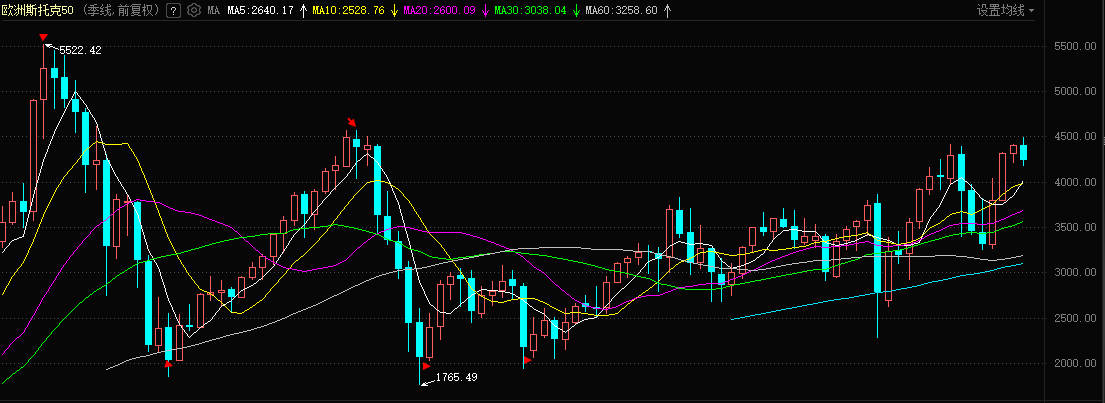The width and height of the screenshot is (1105, 403).
Task: Click the 5500.00 price axis label
Action: tap(1075, 46)
